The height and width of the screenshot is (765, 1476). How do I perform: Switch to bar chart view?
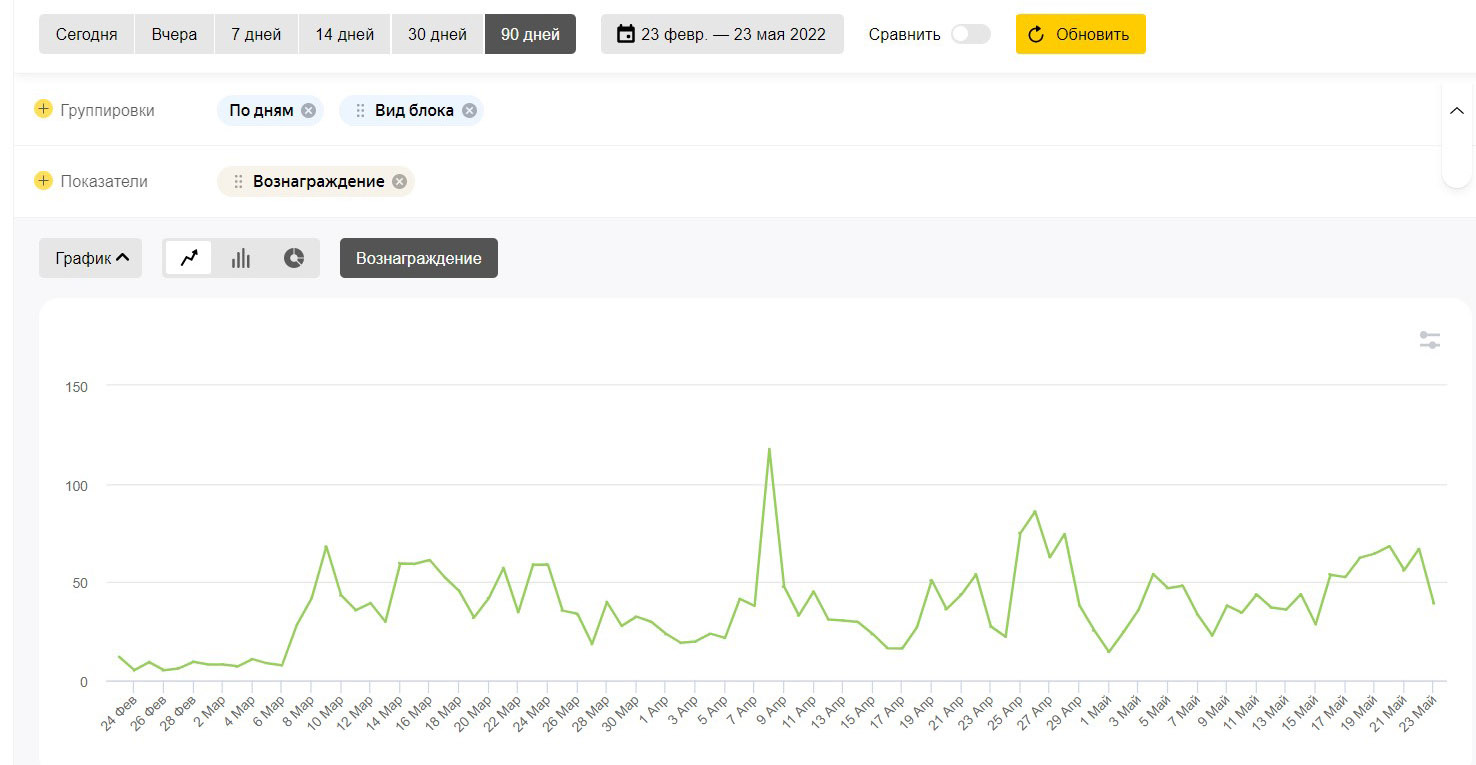click(241, 258)
